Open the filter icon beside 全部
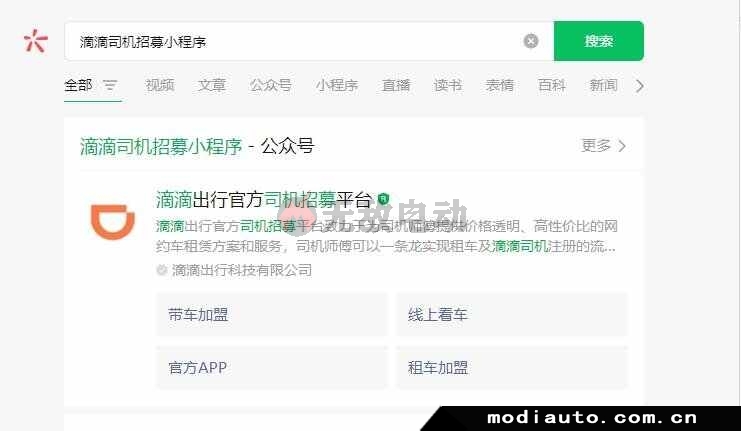The image size is (741, 431). pyautogui.click(x=110, y=86)
